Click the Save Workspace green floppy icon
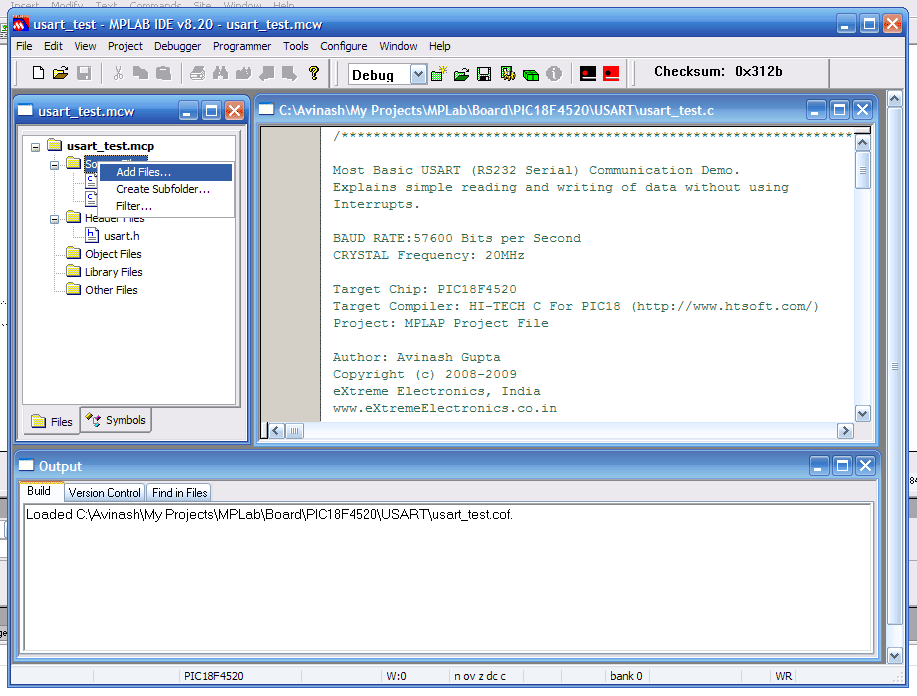Screen dimensions: 917x696 pos(484,74)
